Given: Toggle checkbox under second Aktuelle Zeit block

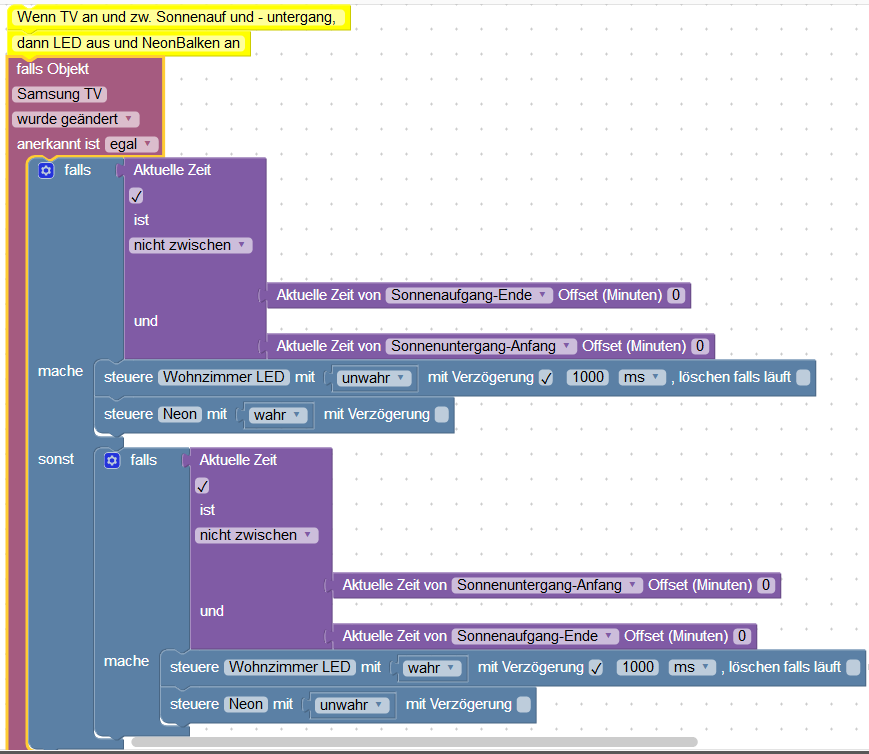Looking at the screenshot, I should pos(202,486).
